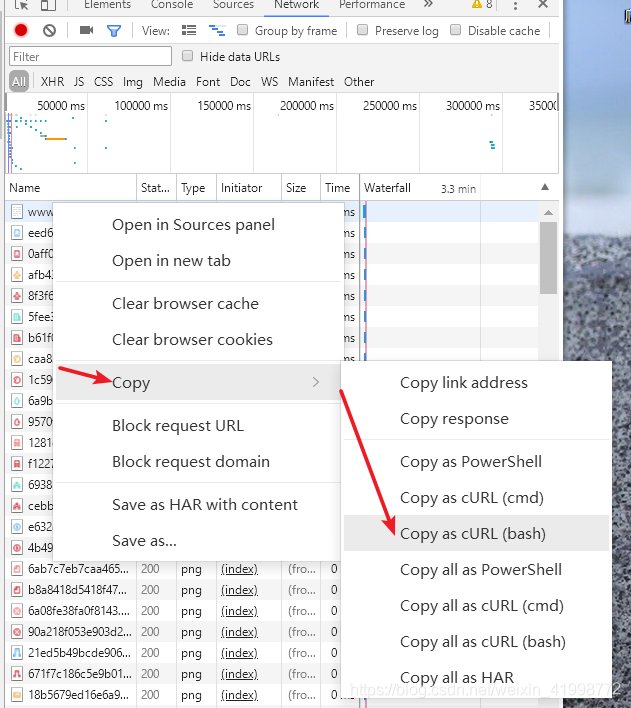Switch to the Performance tab
631x708 pixels.
coord(372,5)
